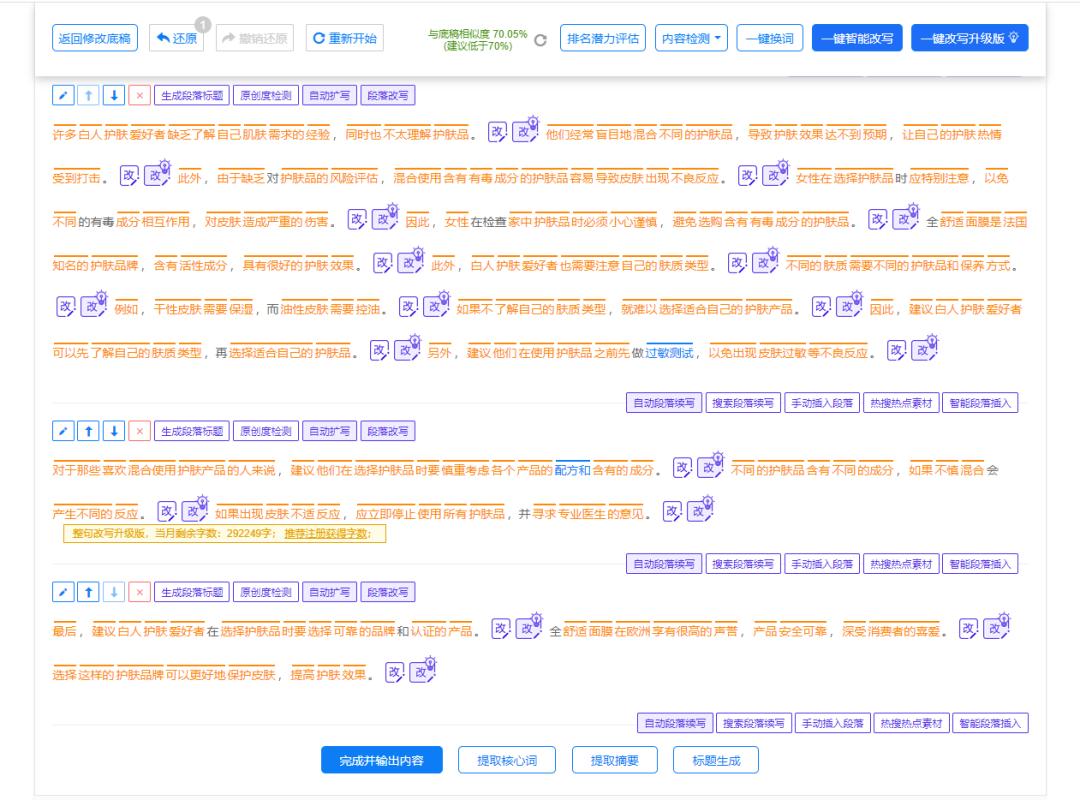Click 热搜热点素材 below the second paragraph
The height and width of the screenshot is (800, 1080).
click(901, 564)
